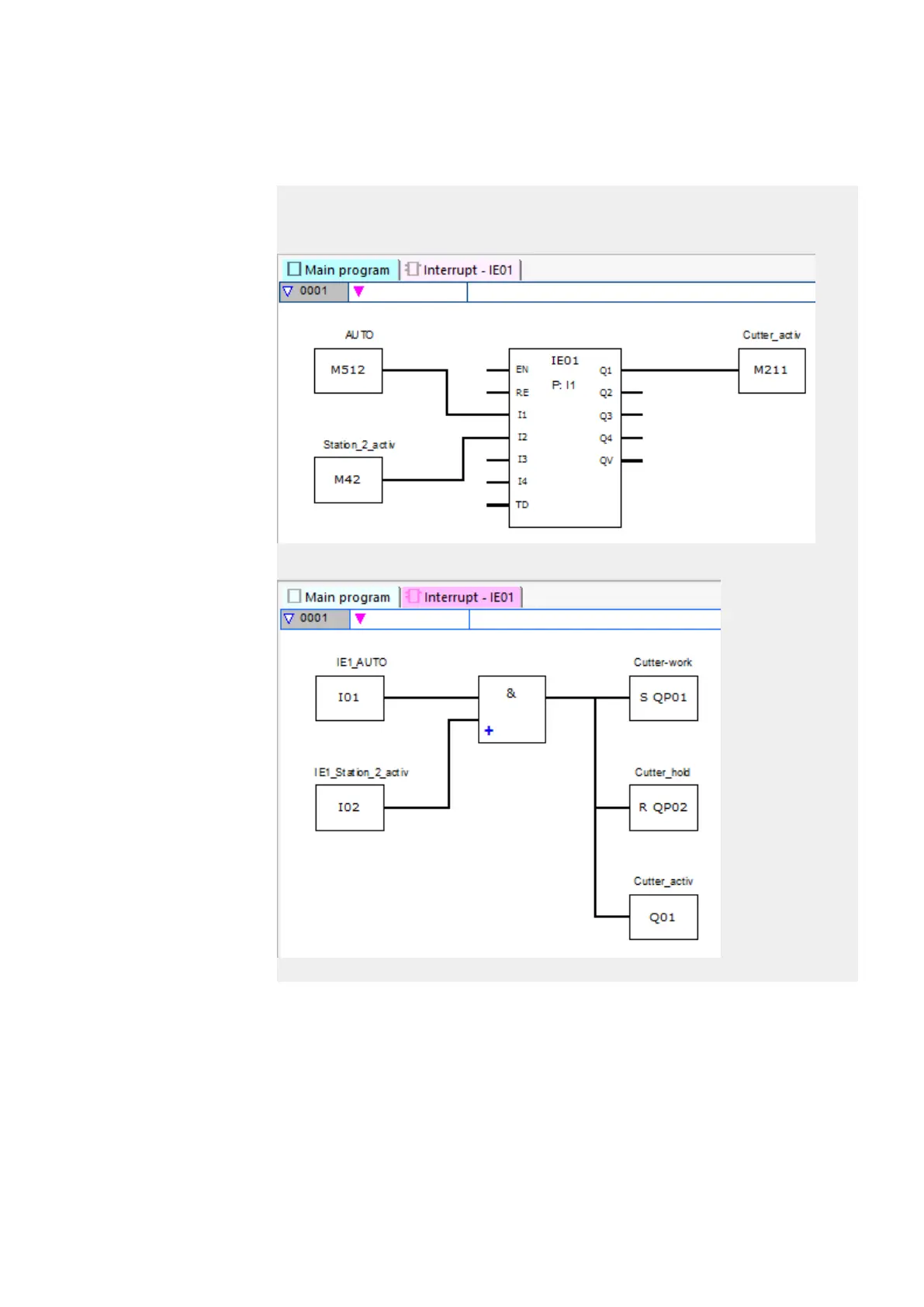Viewport: 924px width, 1307px height.
Task: Click the EN input pin of IE01
Action: [522, 370]
